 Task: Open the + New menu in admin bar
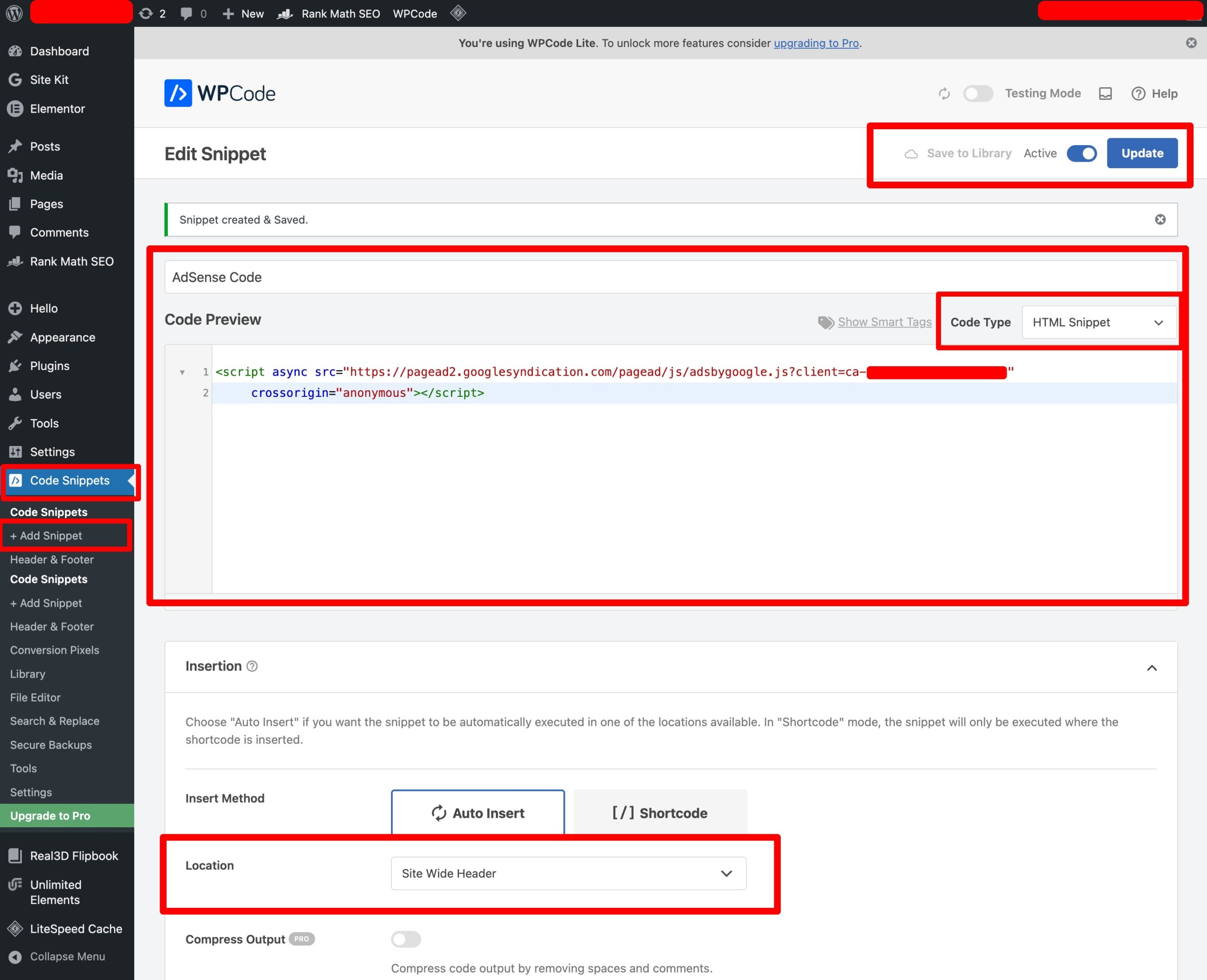pyautogui.click(x=242, y=13)
